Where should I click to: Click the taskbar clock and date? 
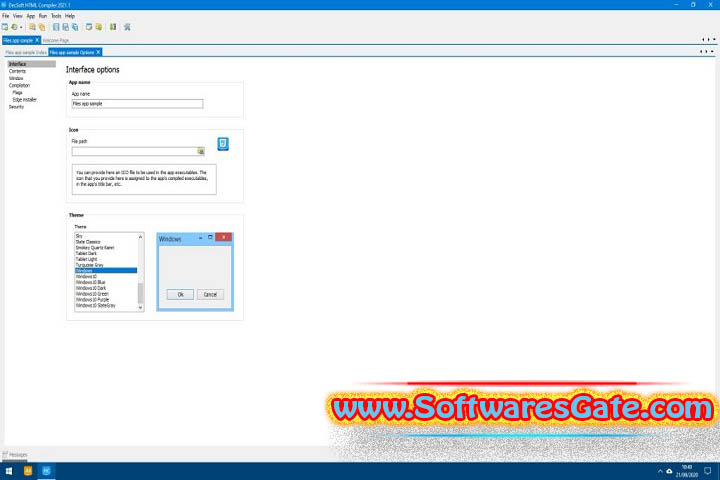[687, 471]
